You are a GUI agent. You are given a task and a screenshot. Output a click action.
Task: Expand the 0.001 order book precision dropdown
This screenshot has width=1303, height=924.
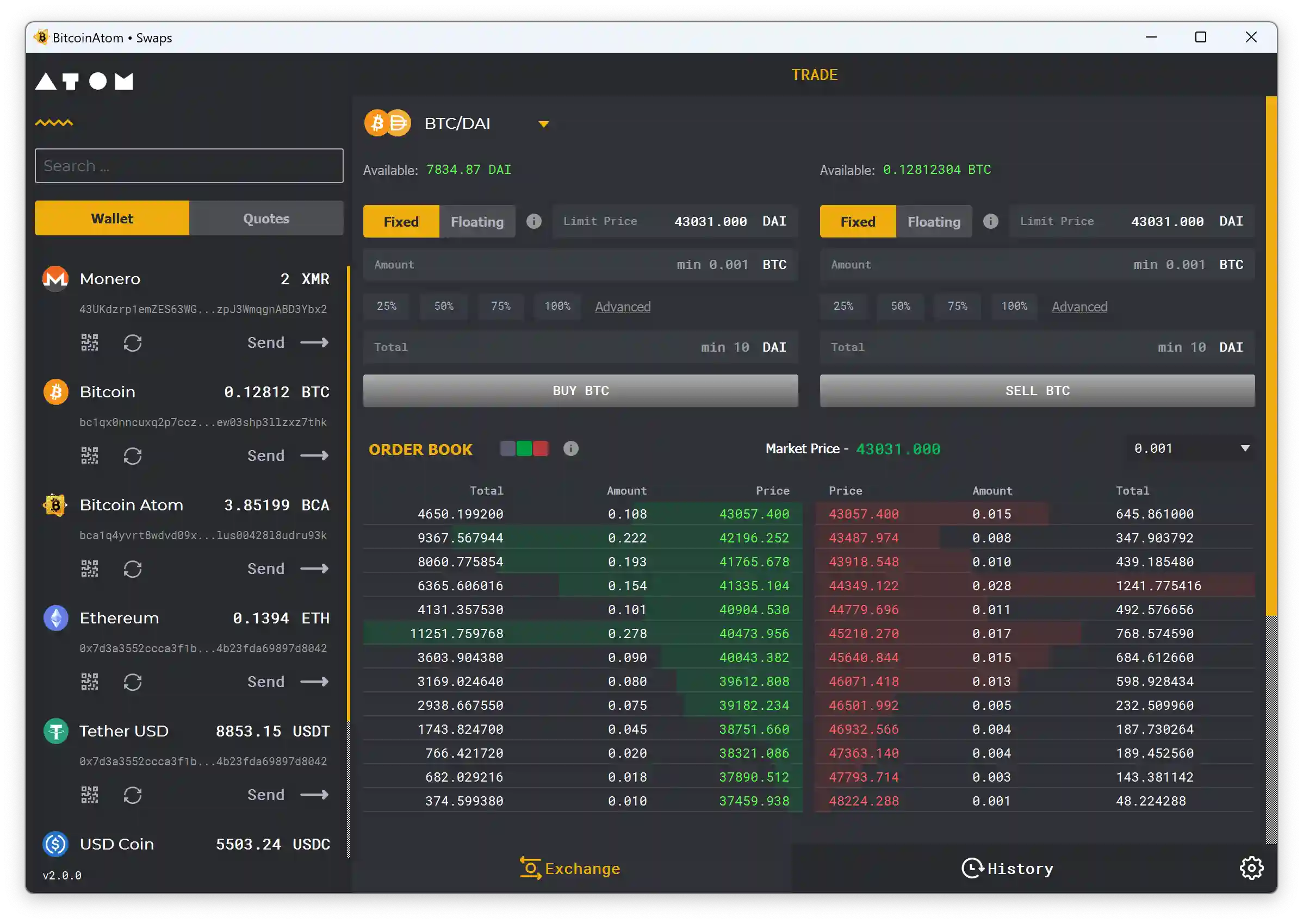coord(1245,448)
